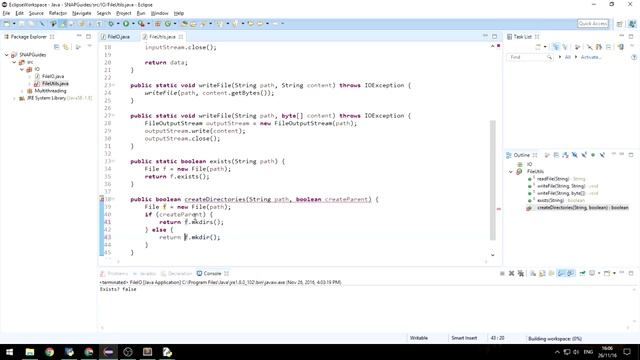Expand JRE System Library node
This screenshot has width=640, height=360.
[x=14, y=98]
